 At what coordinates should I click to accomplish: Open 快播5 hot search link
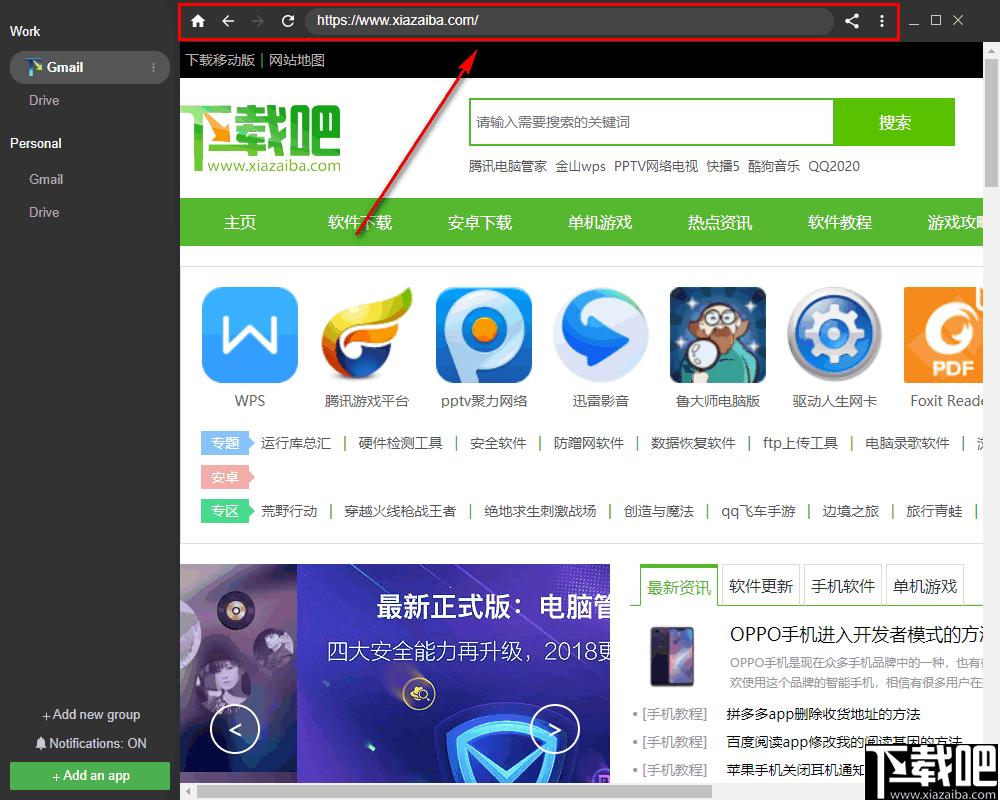coord(723,167)
